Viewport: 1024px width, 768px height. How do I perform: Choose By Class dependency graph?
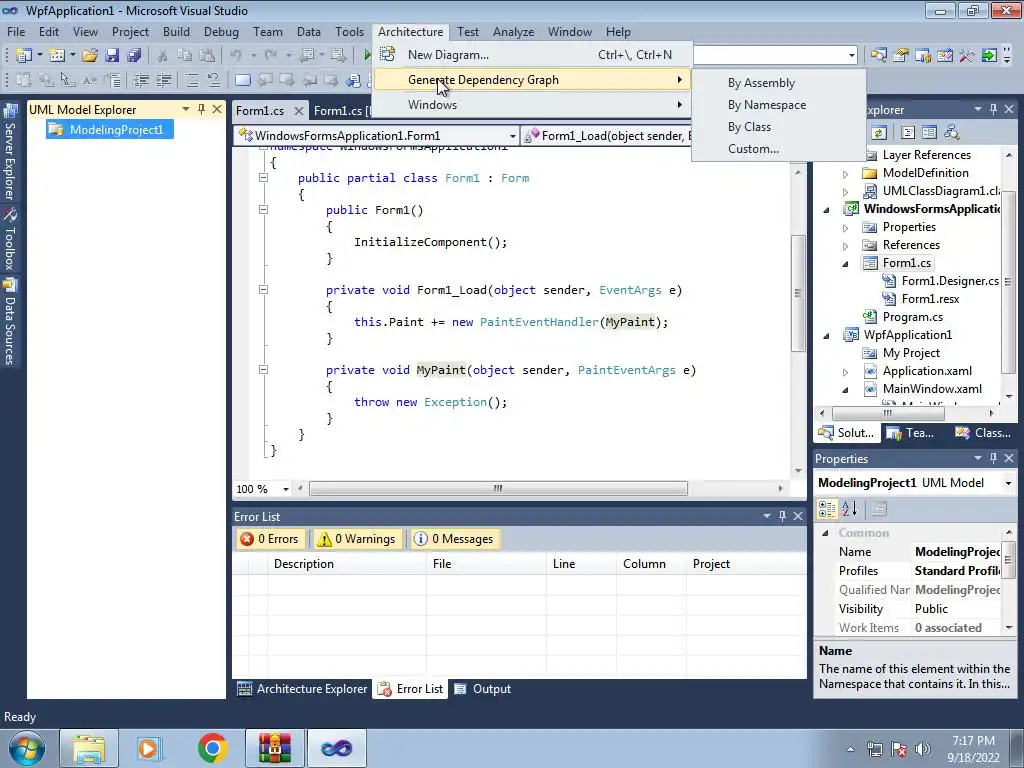click(x=749, y=127)
